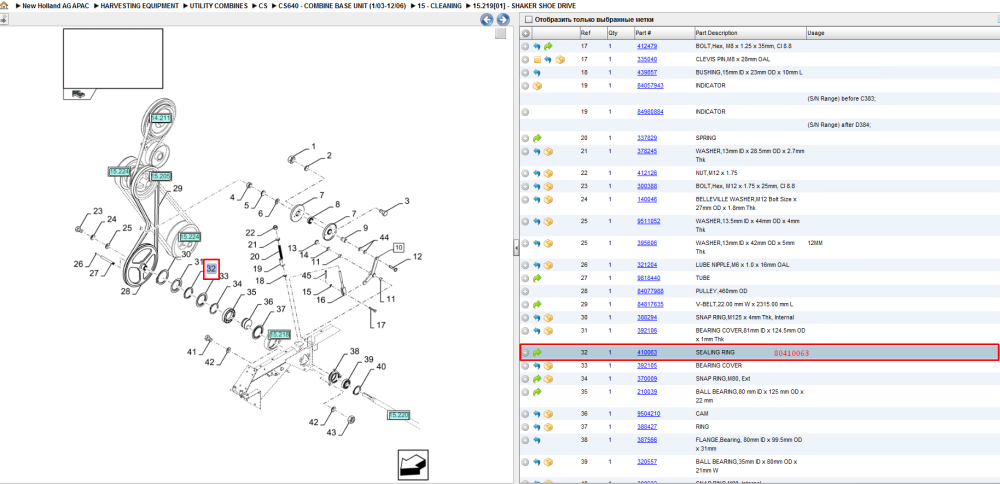Viewport: 1000px width, 484px height.
Task: Enable the show only selected marks checkbox
Action: tap(528, 20)
